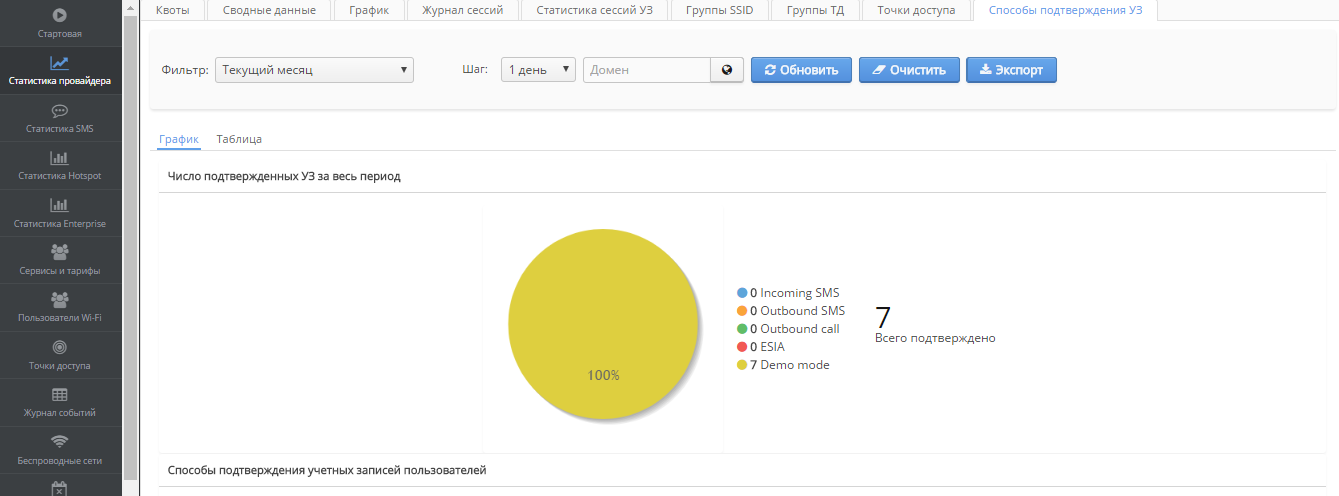Open Статистика Hotspot bar chart icon

[x=60, y=158]
